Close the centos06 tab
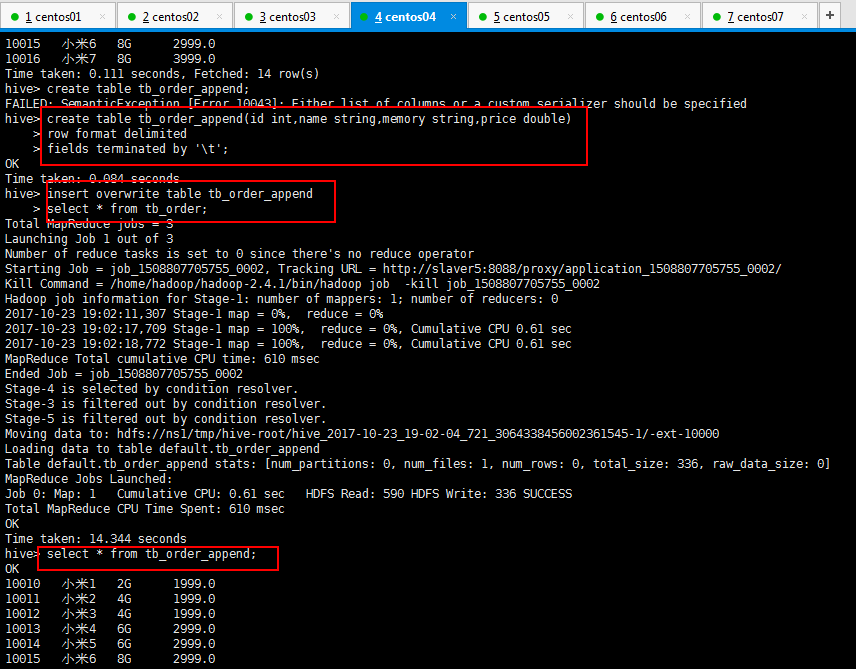Image resolution: width=856 pixels, height=669 pixels. coord(687,17)
